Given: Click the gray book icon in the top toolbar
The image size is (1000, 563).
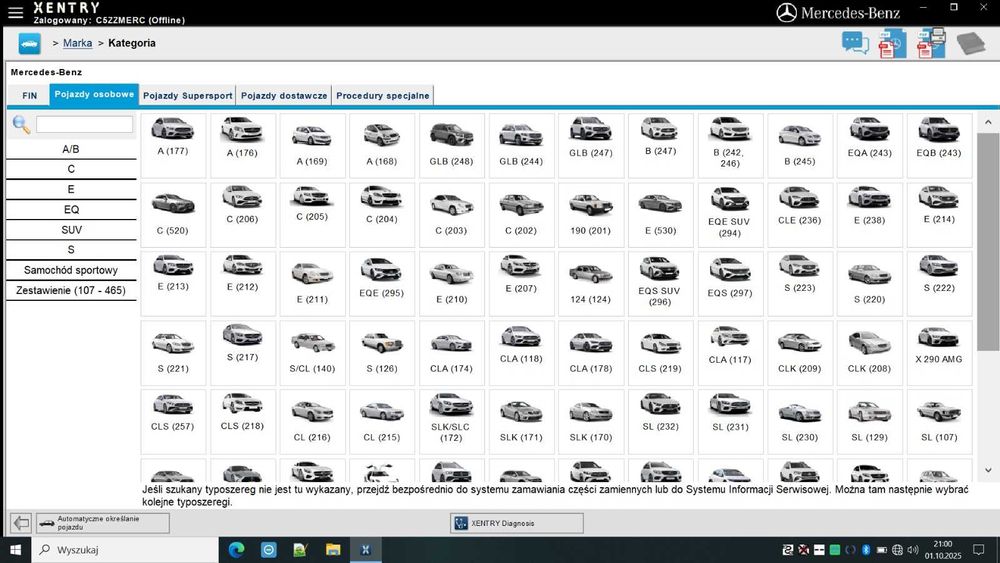Looking at the screenshot, I should [x=970, y=44].
